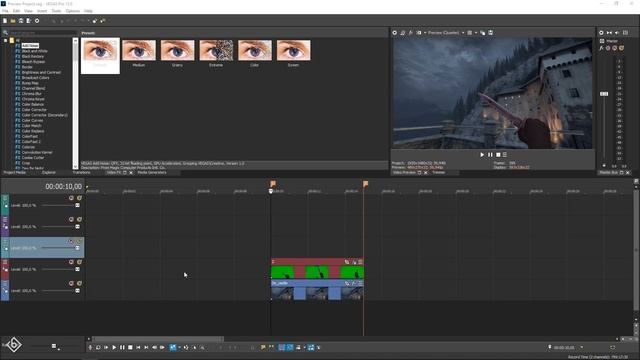The width and height of the screenshot is (640, 360).
Task: Toggle solo on the first video track
Action: [79, 198]
